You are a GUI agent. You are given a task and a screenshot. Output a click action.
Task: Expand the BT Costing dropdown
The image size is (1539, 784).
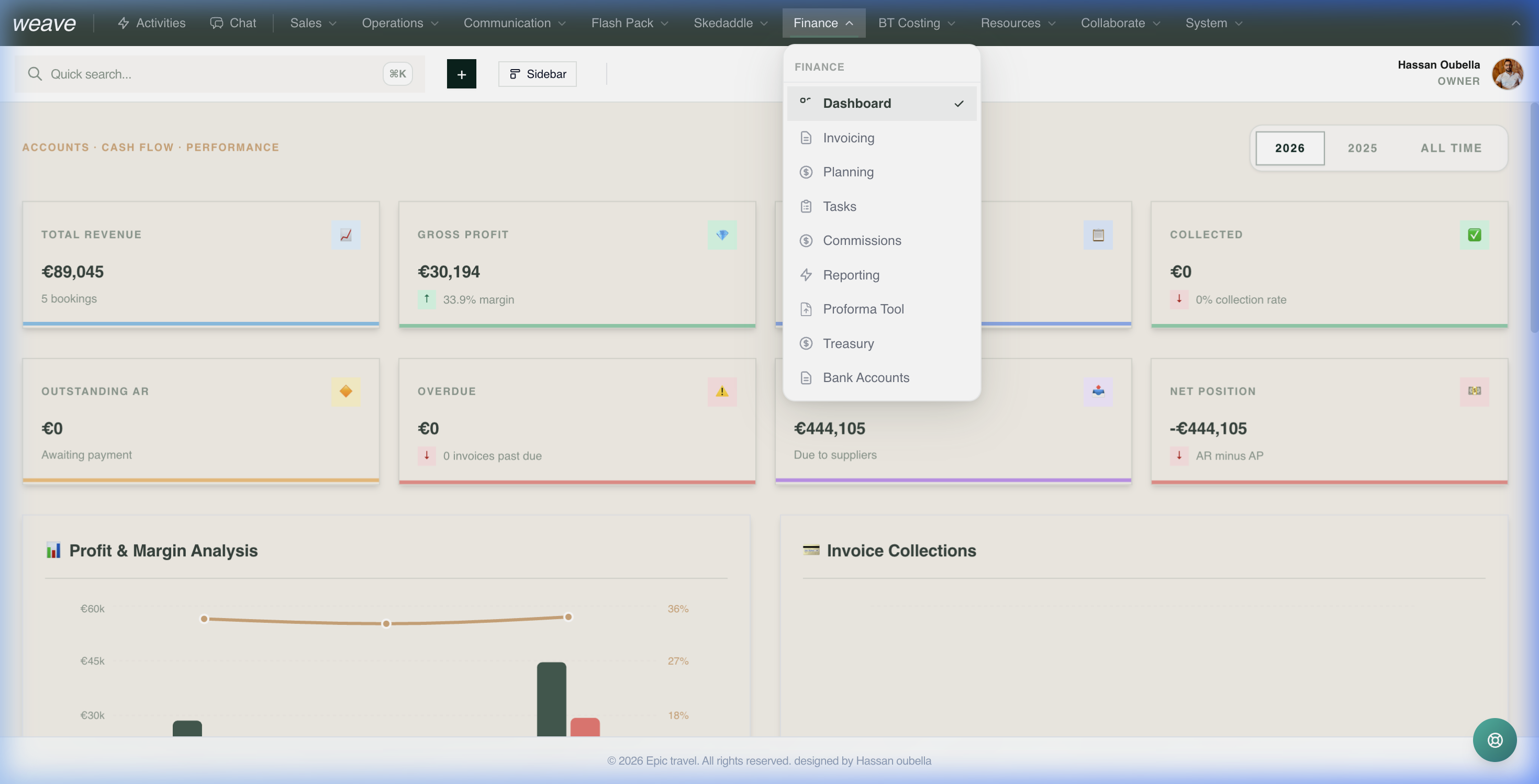click(916, 23)
